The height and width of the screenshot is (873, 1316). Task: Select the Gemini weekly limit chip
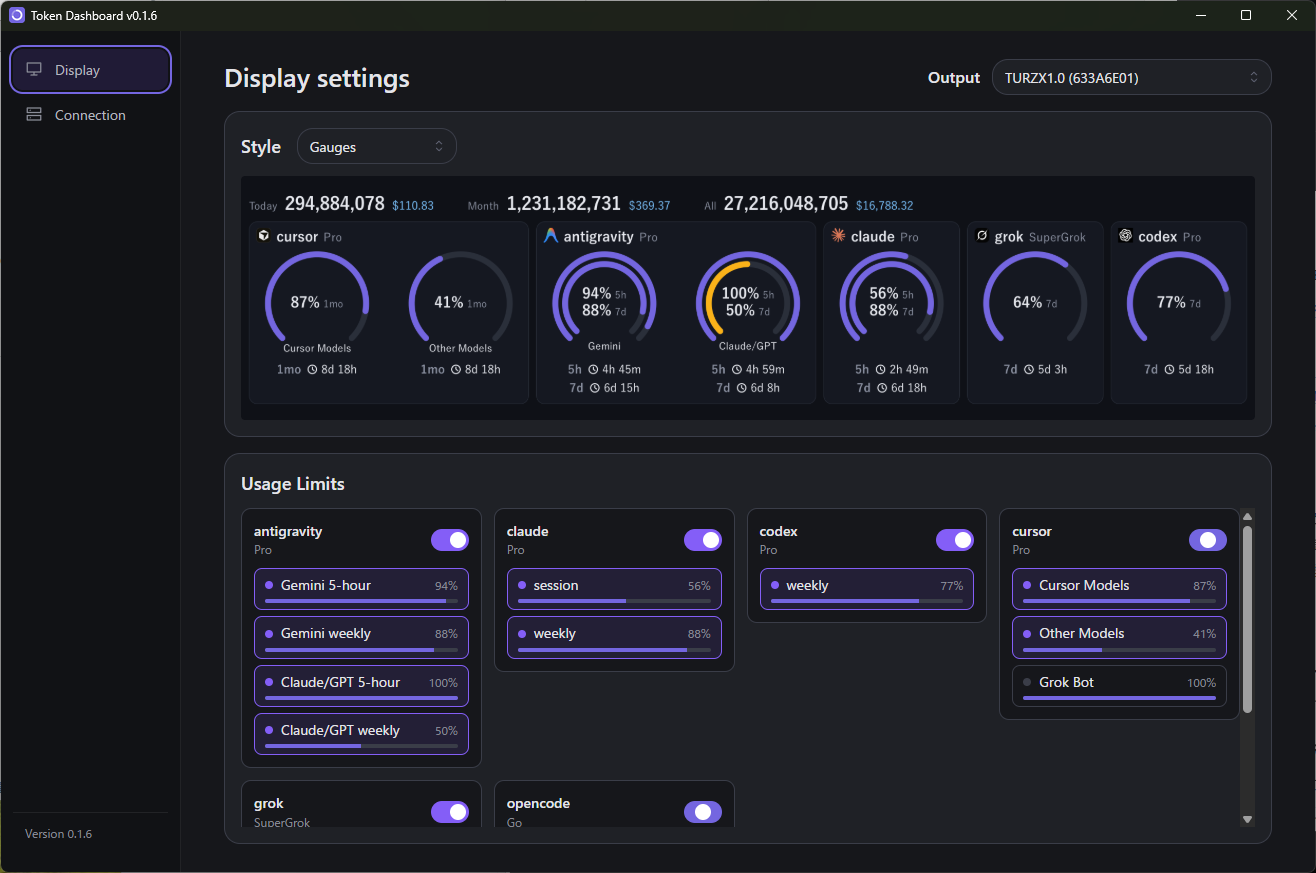[361, 637]
